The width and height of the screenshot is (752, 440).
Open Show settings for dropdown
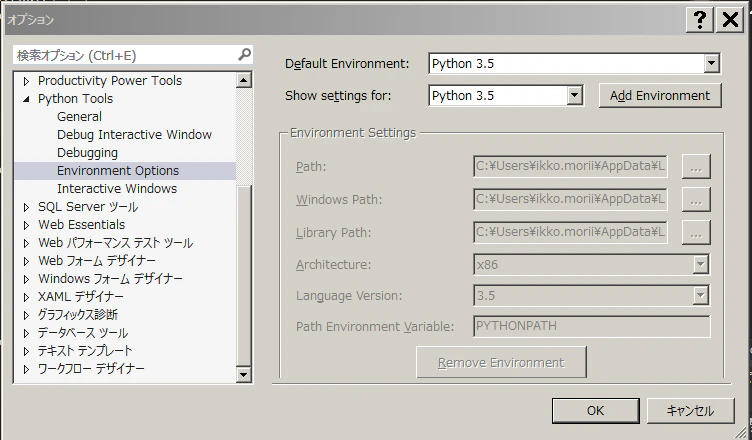coord(575,95)
